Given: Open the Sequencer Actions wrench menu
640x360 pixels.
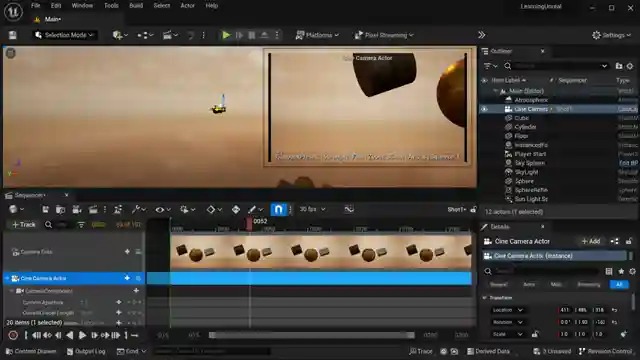Looking at the screenshot, I should click(x=139, y=209).
